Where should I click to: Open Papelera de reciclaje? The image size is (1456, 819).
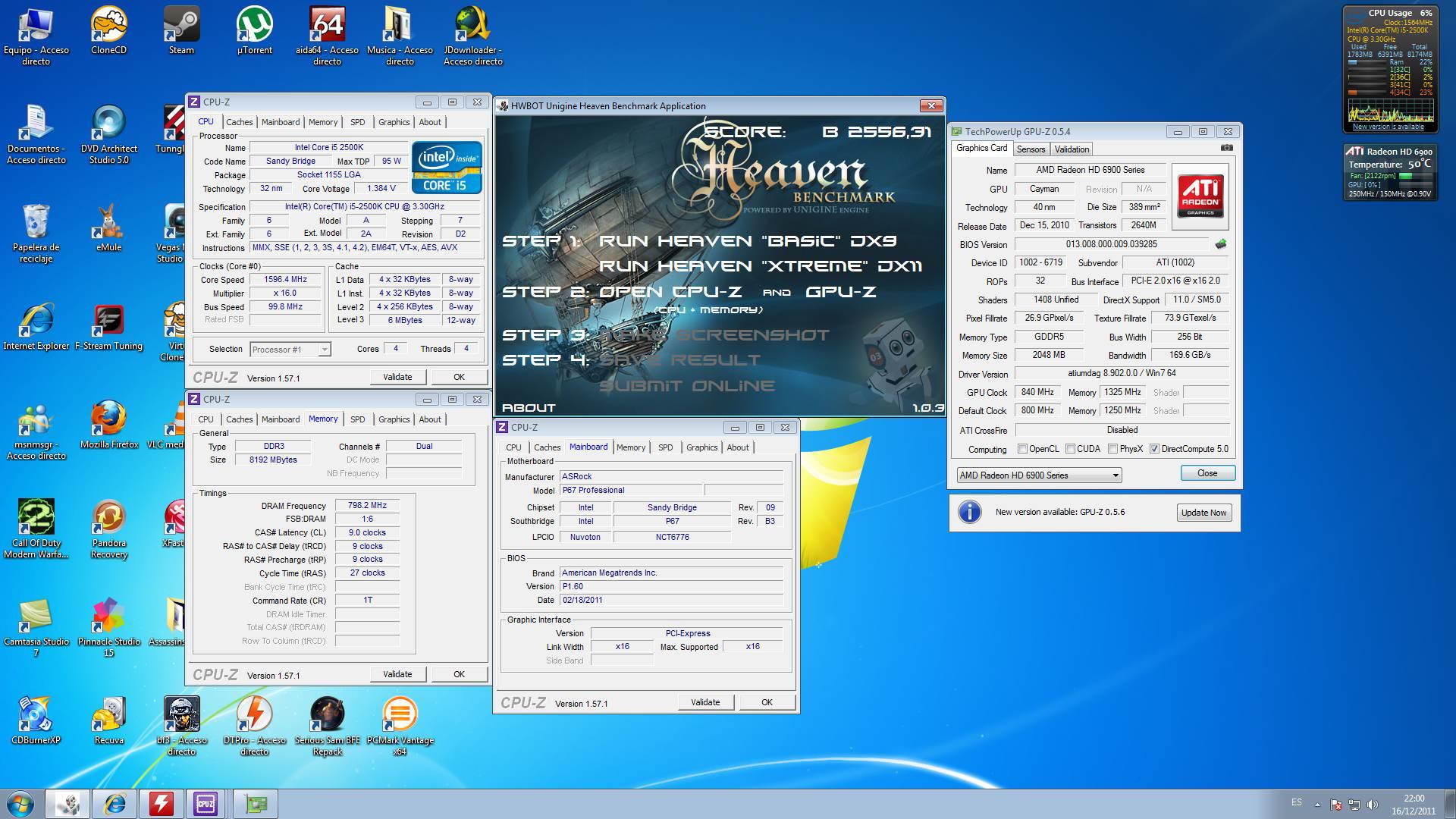[36, 234]
